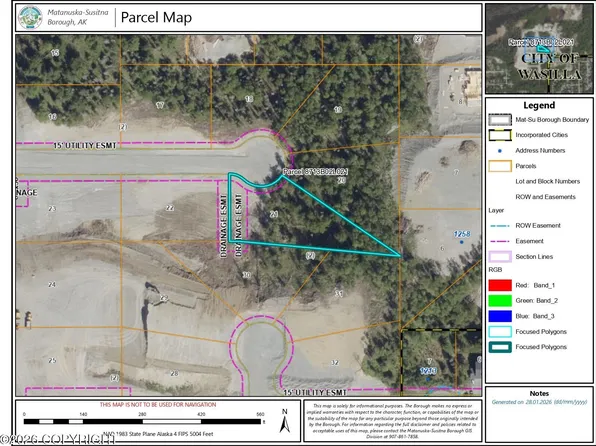Click the 'Parcel Map' title text
The image size is (596, 446).
tap(156, 17)
